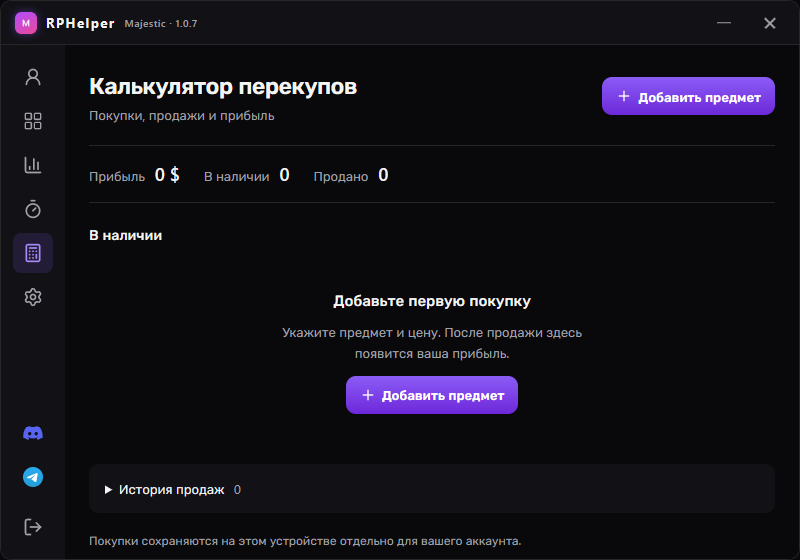
Task: Select the calculator icon in sidebar
Action: click(33, 253)
